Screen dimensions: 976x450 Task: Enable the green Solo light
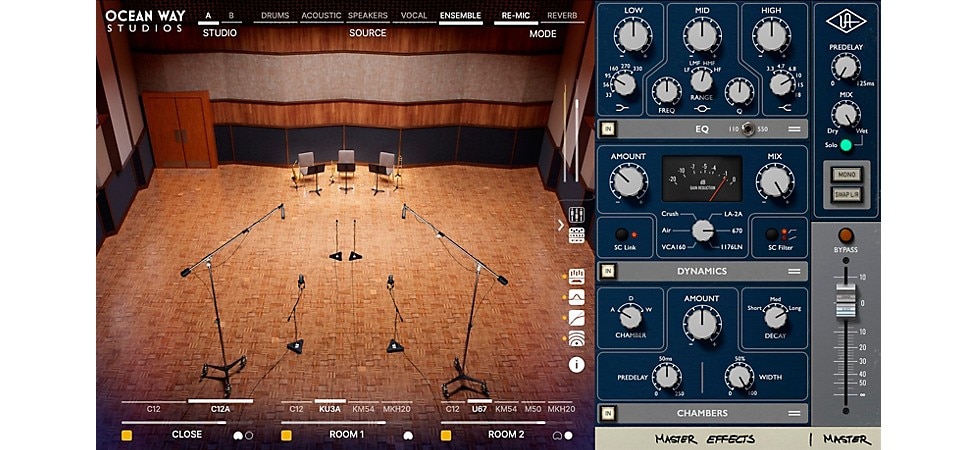coord(845,145)
